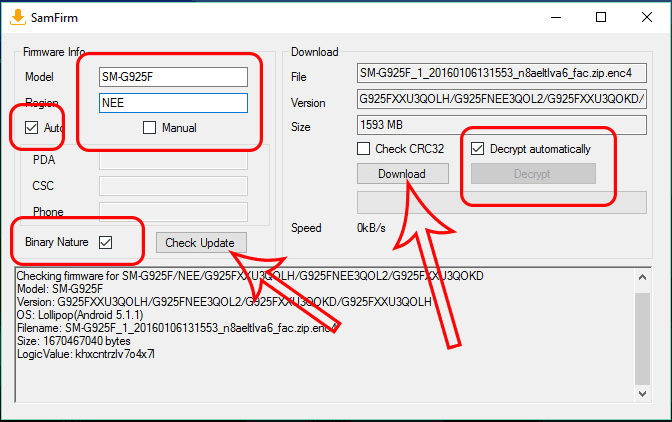Click the log scrollbar up arrow
The image size is (672, 422).
tap(642, 277)
